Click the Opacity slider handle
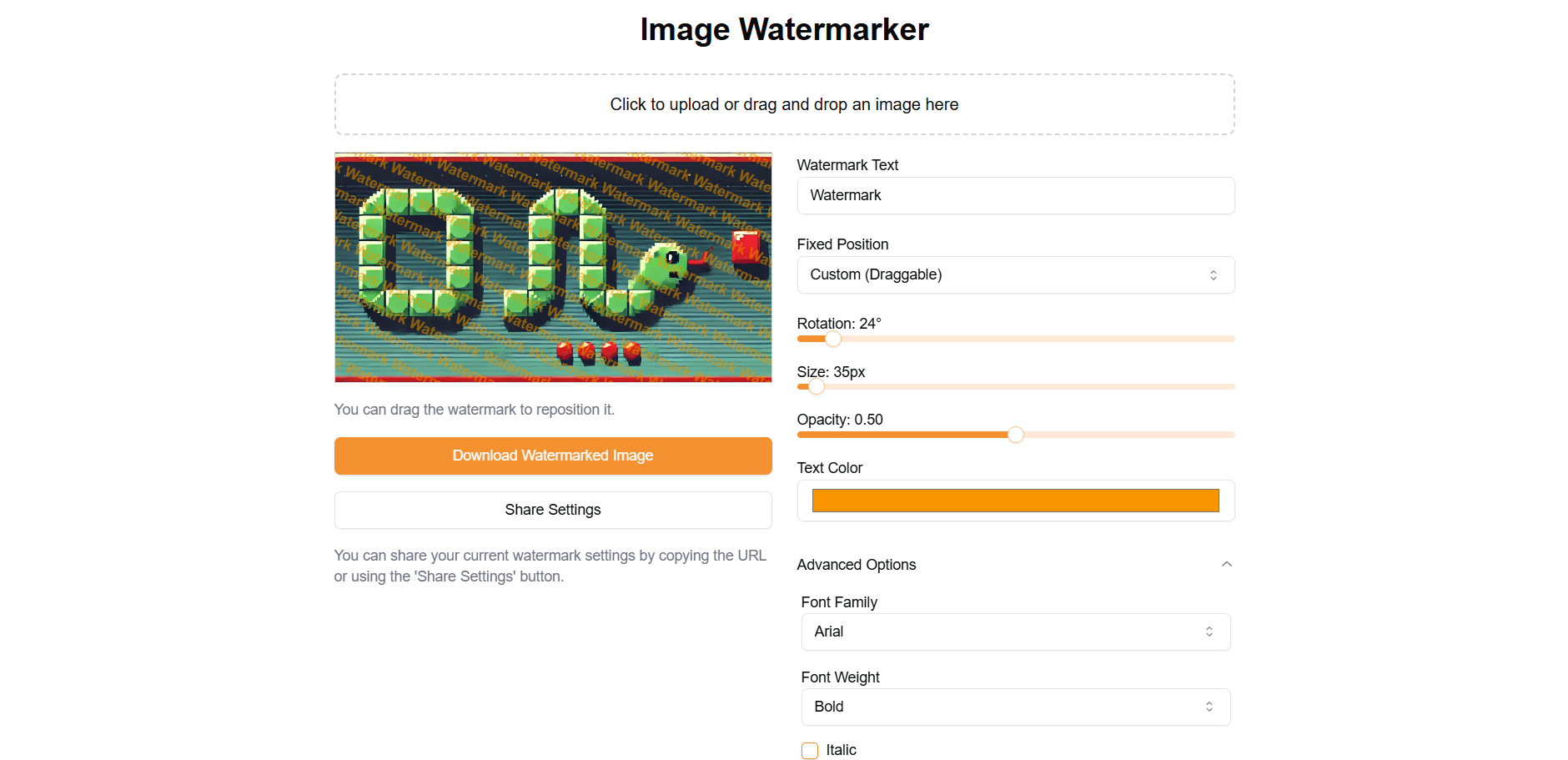This screenshot has width=1568, height=760. pos(1016,435)
